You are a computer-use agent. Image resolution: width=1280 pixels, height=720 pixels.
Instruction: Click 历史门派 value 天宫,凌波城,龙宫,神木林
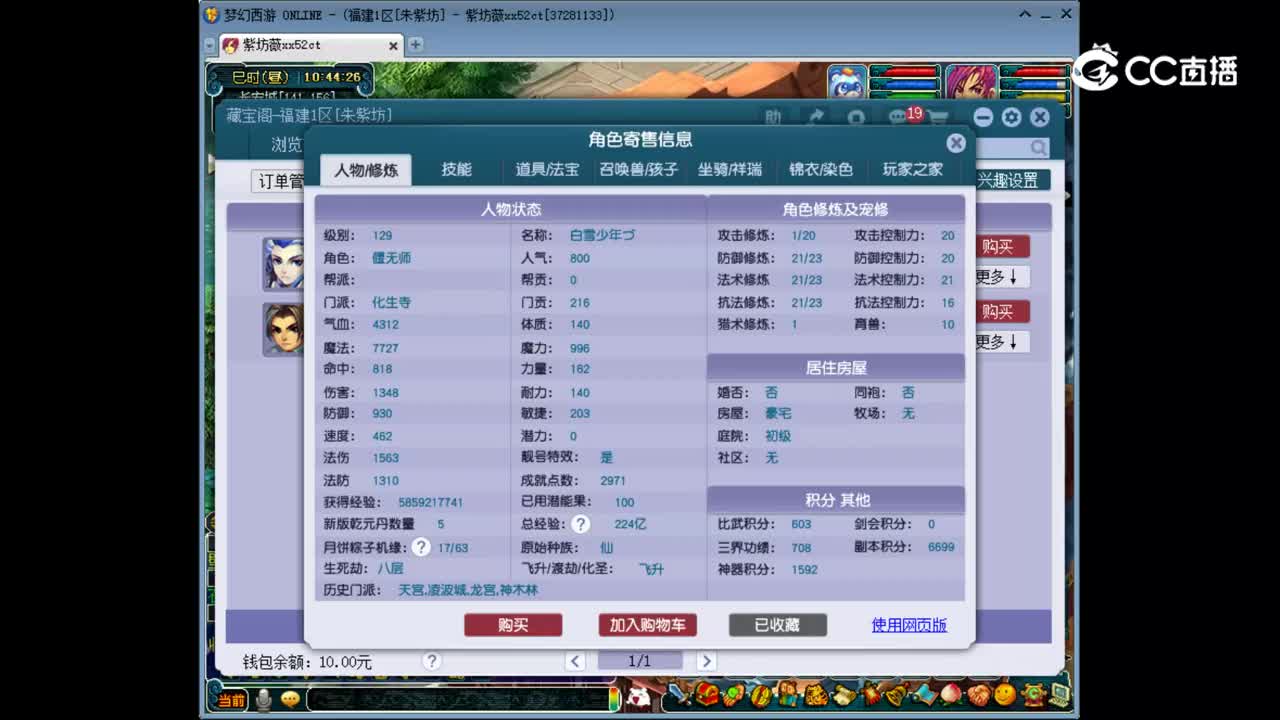pyautogui.click(x=468, y=590)
